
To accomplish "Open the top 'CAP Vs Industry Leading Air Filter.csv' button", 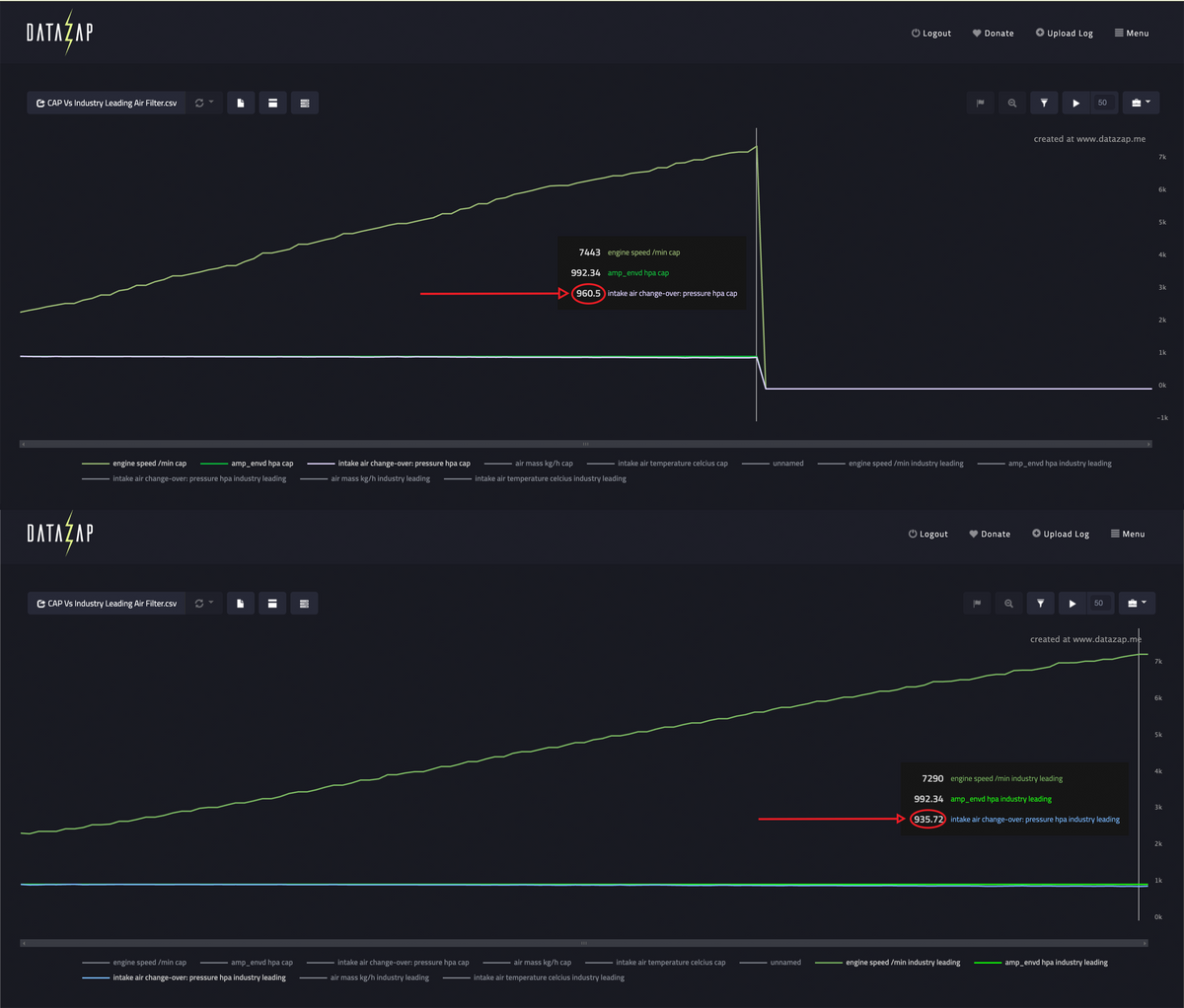I will pos(107,103).
